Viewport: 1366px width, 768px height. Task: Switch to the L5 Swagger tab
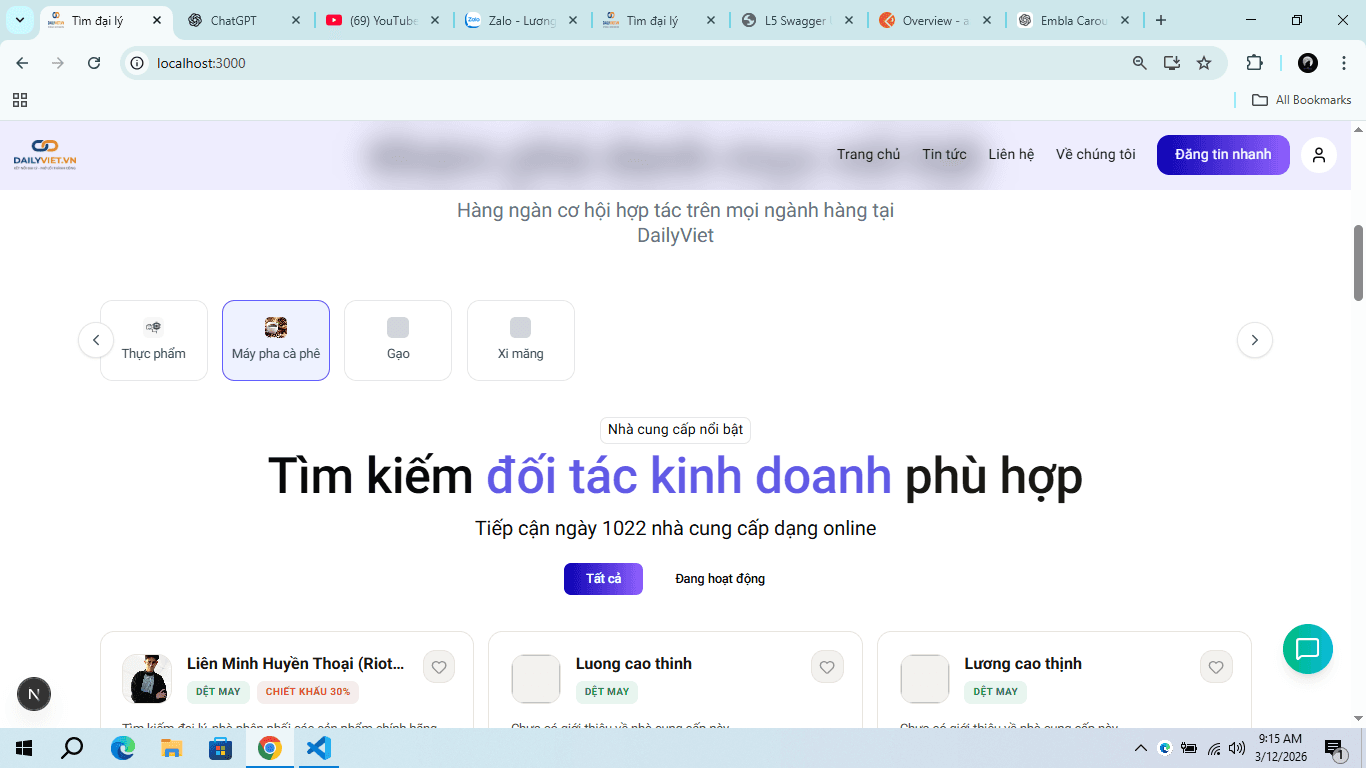[797, 20]
